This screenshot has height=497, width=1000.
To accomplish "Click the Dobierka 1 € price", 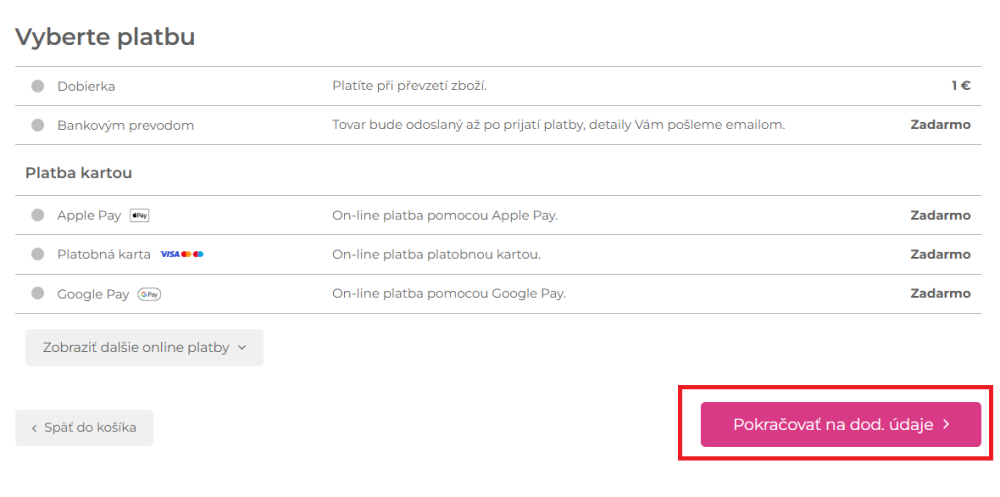I will [961, 85].
